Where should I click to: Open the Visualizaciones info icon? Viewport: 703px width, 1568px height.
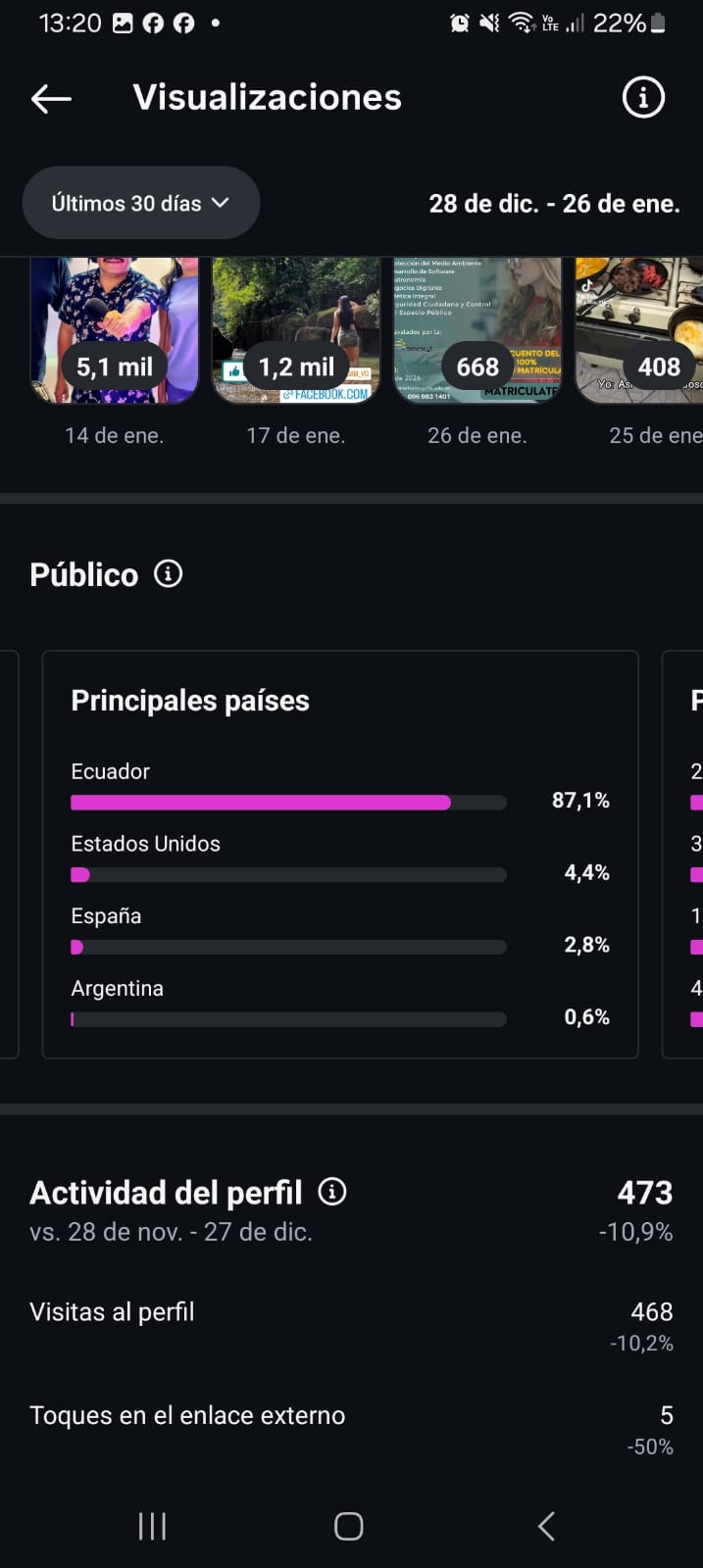pyautogui.click(x=643, y=98)
